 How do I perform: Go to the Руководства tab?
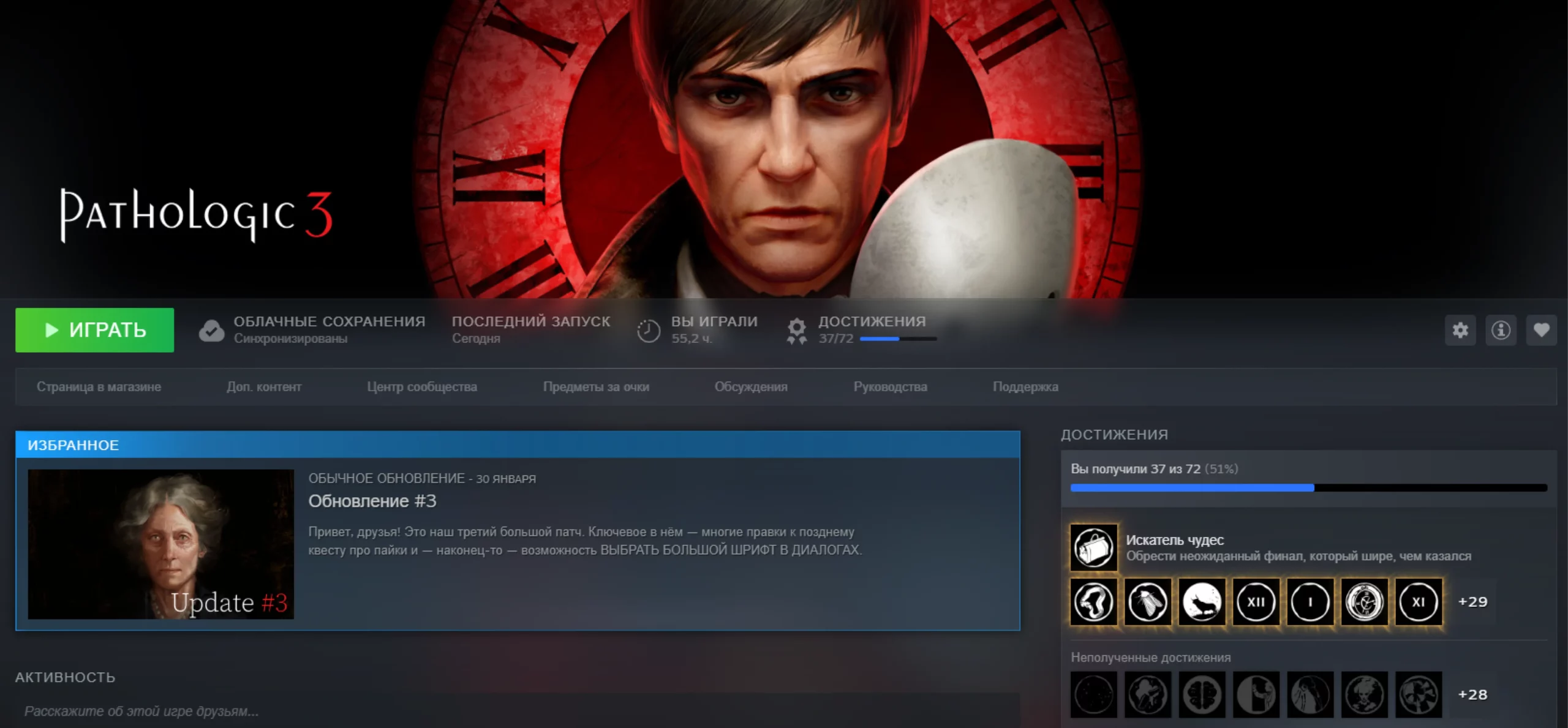[890, 387]
